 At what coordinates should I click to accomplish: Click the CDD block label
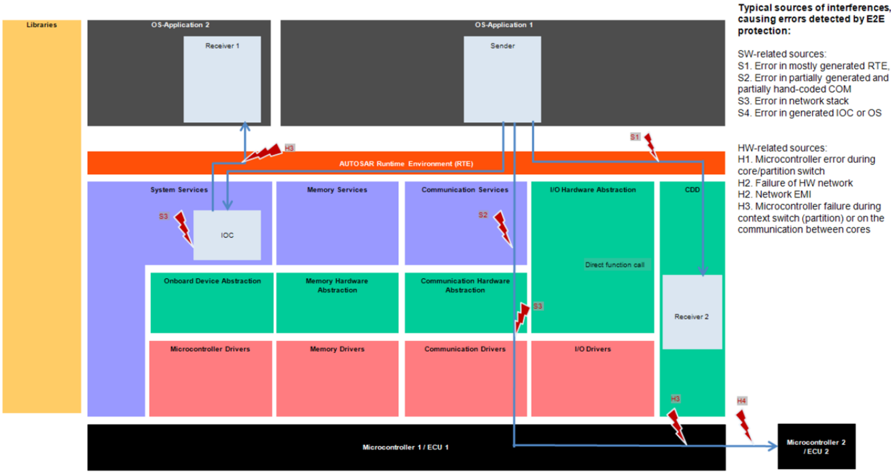pyautogui.click(x=692, y=190)
